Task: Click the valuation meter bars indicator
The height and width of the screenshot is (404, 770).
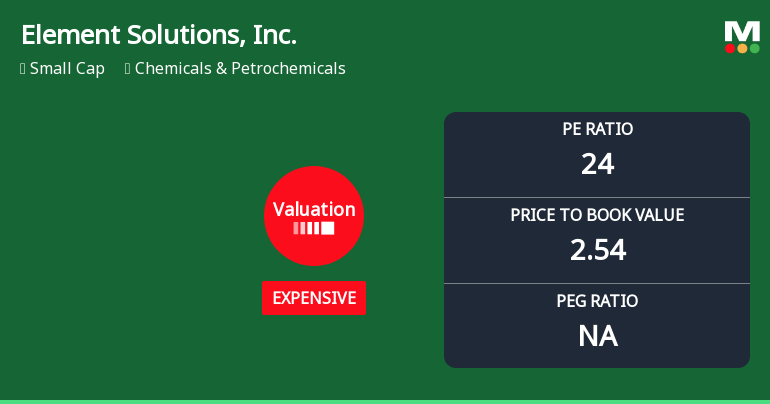Action: coord(314,228)
